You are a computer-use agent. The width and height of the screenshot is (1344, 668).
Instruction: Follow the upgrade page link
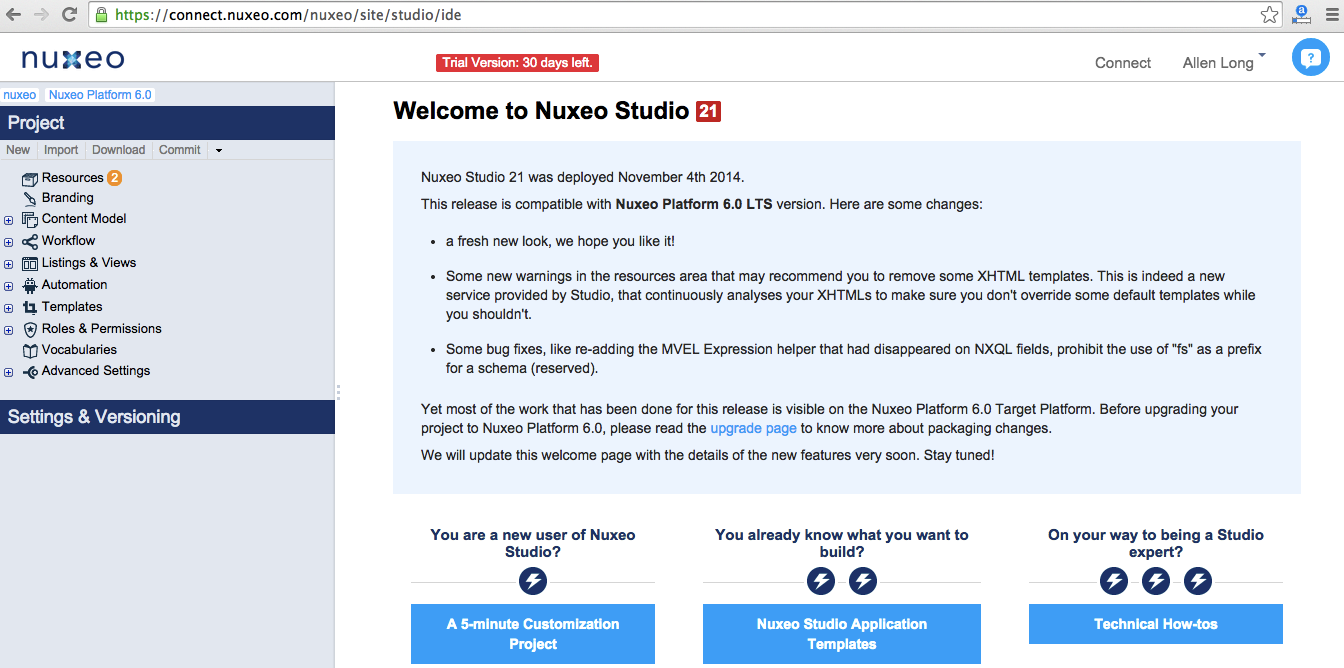(753, 428)
